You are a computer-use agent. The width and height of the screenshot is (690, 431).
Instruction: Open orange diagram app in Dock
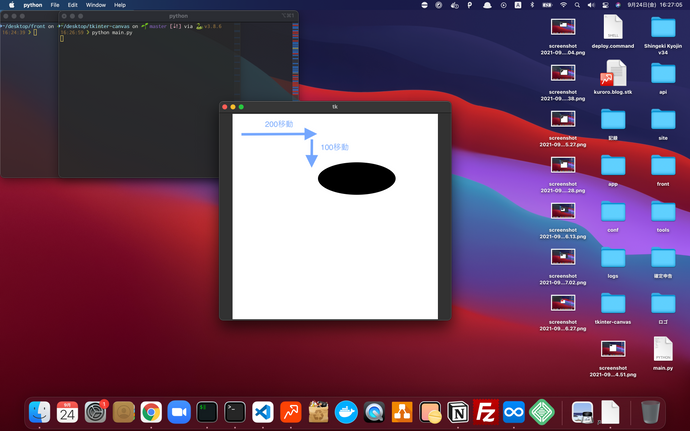(402, 413)
